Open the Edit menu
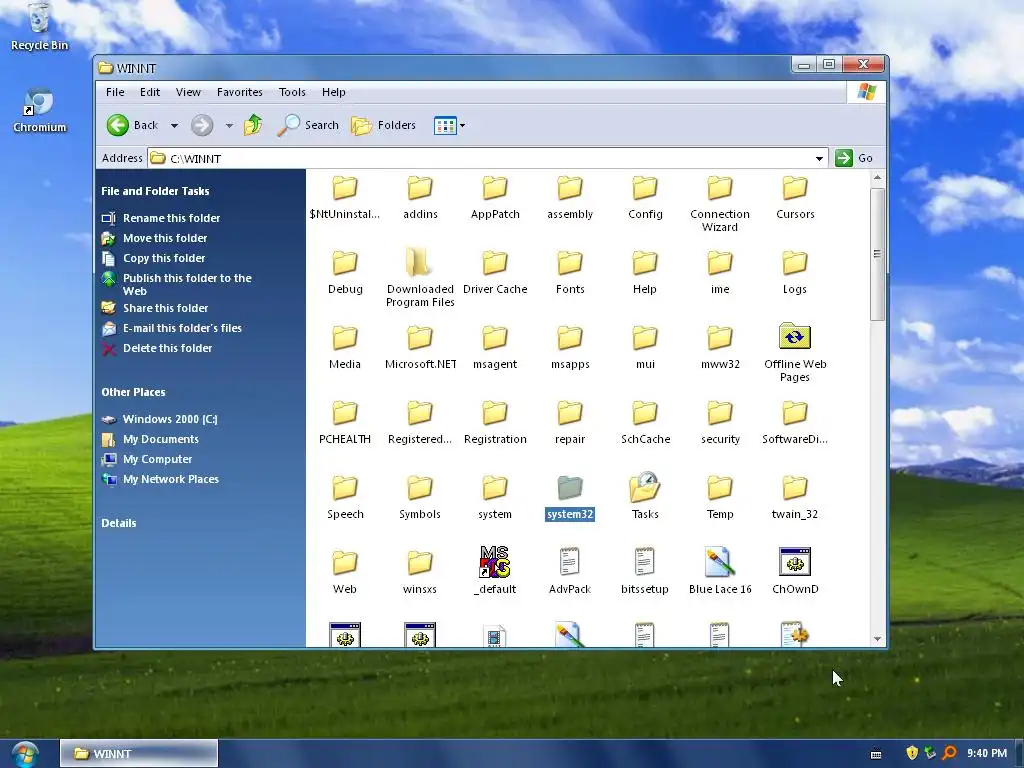Viewport: 1024px width, 768px height. coord(150,92)
